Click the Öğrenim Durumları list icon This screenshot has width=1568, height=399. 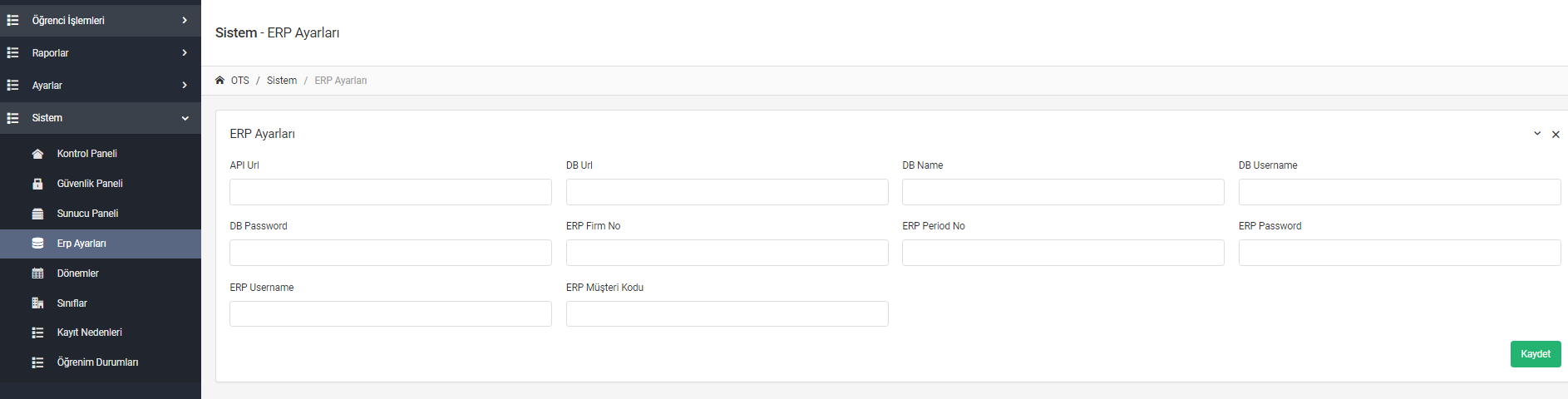pos(37,362)
